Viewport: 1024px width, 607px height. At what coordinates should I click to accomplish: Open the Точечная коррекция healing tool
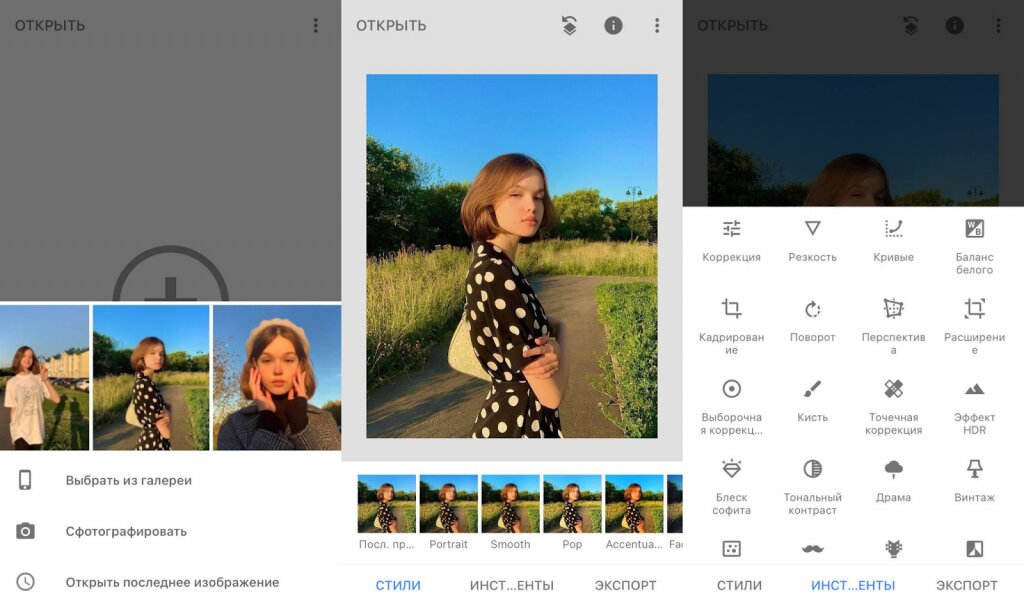pos(893,400)
